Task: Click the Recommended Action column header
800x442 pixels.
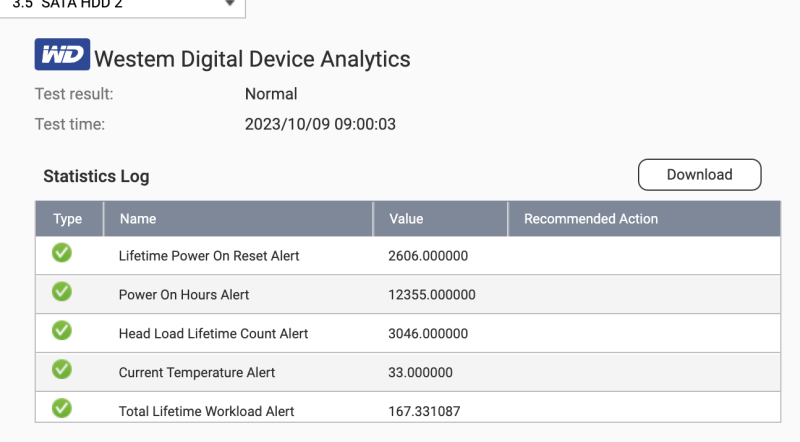Action: [644, 218]
